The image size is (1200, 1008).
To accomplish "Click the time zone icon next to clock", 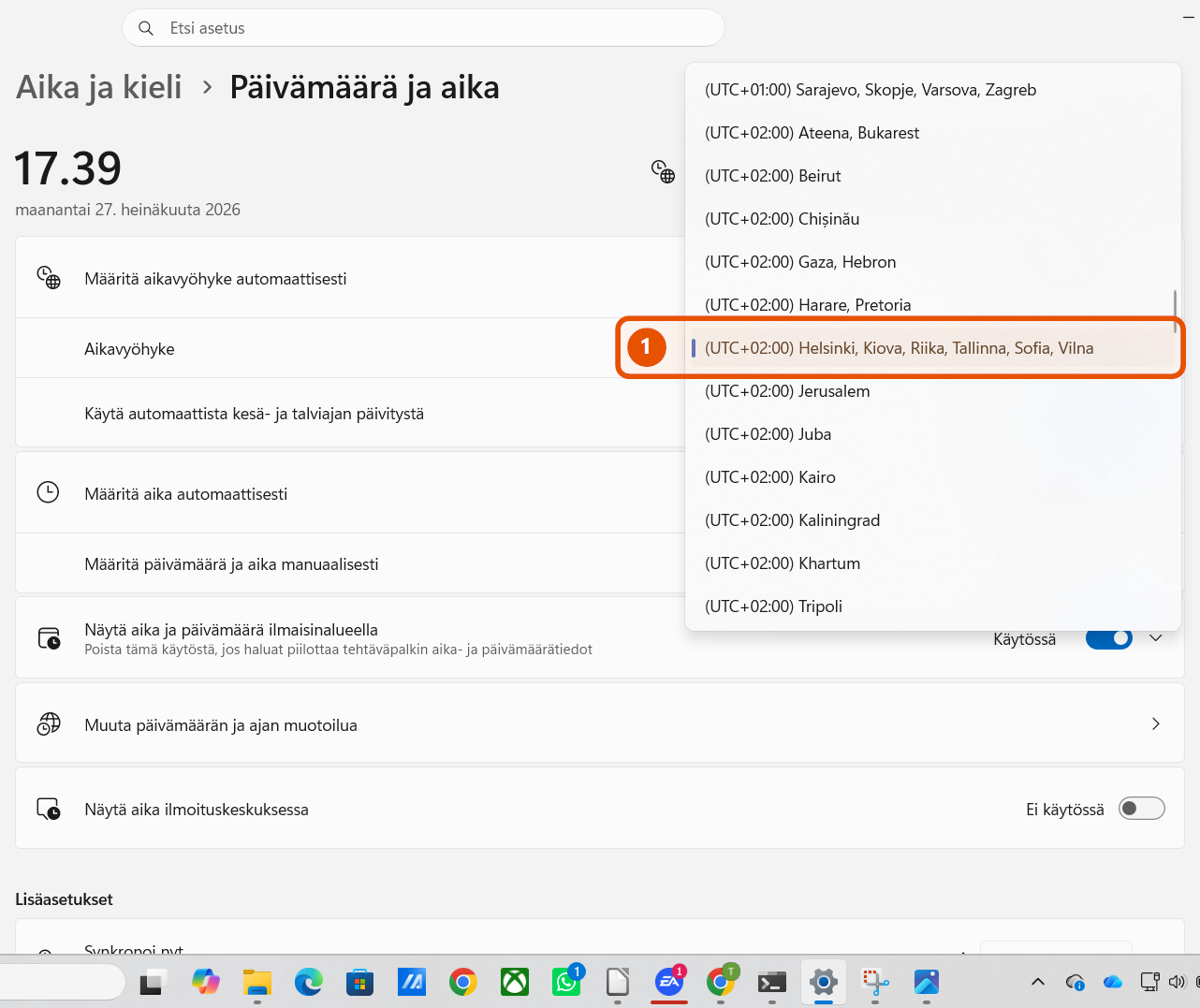I will click(663, 171).
